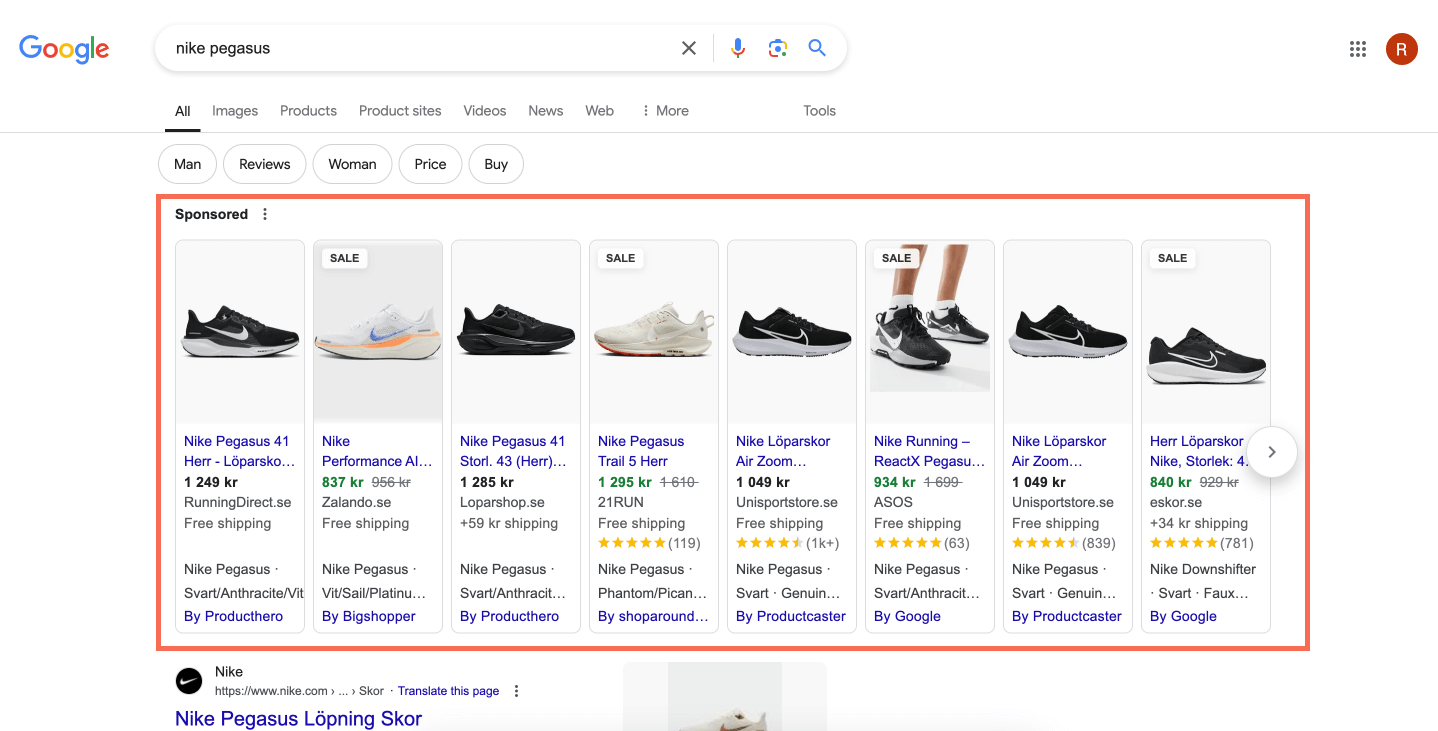The image size is (1438, 731).
Task: Open Google Lens camera search
Action: click(777, 47)
